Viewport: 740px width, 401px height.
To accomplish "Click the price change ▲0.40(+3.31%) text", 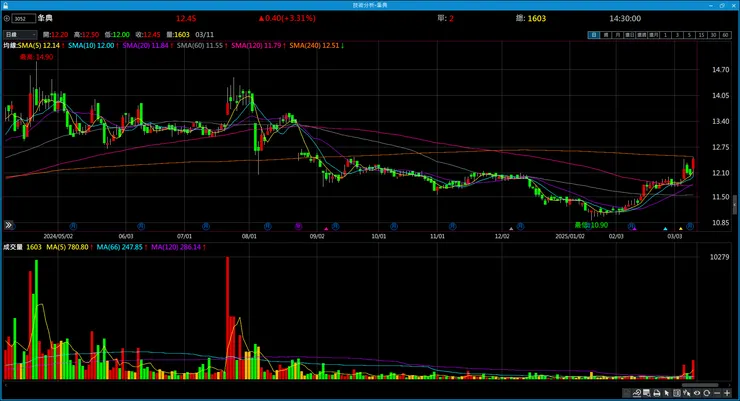I will pos(286,18).
